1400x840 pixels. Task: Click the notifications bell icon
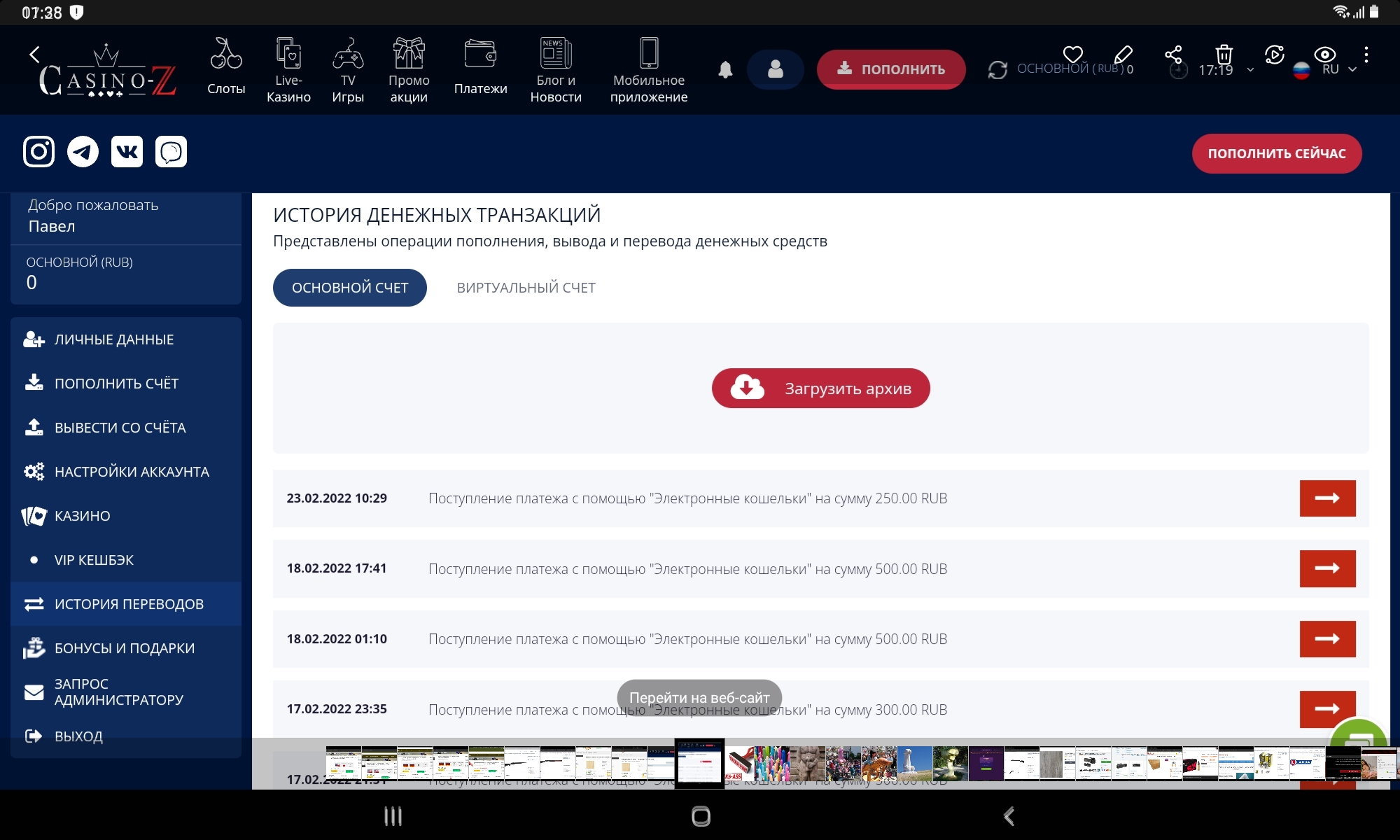coord(725,69)
